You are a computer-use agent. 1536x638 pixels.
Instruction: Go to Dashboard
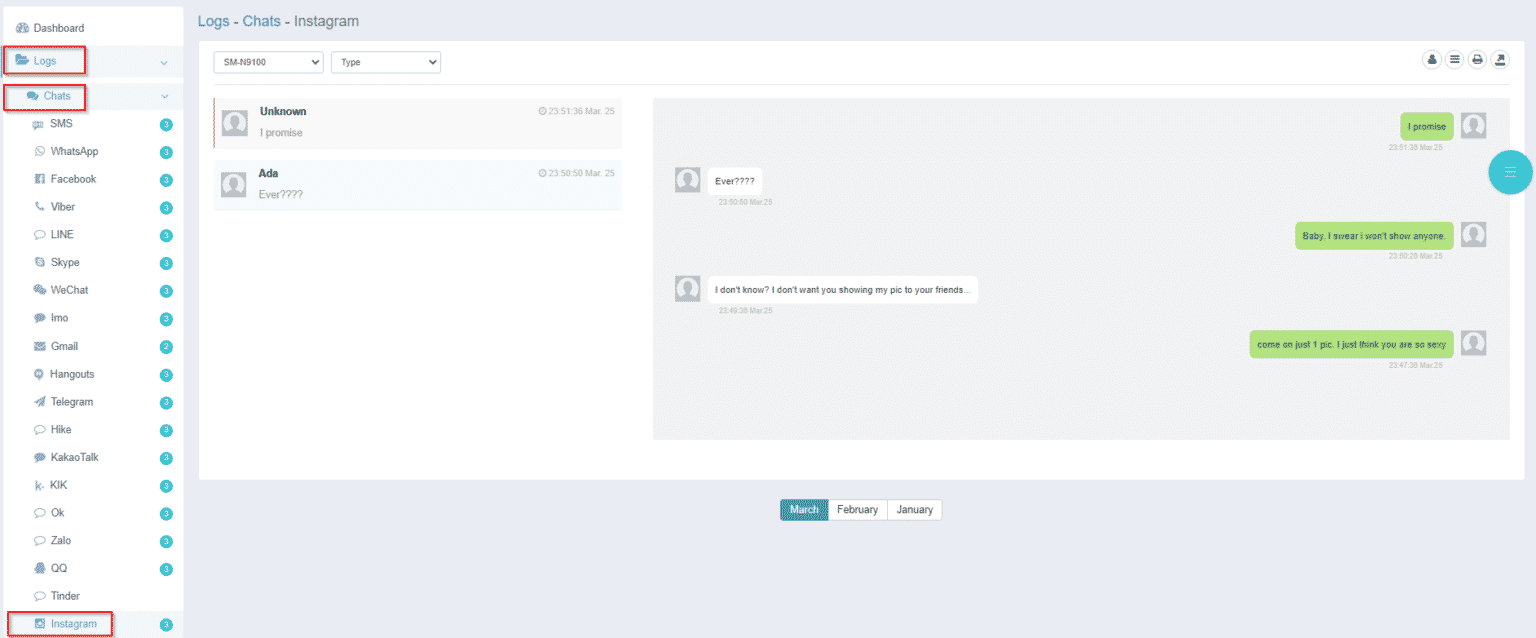[x=58, y=28]
